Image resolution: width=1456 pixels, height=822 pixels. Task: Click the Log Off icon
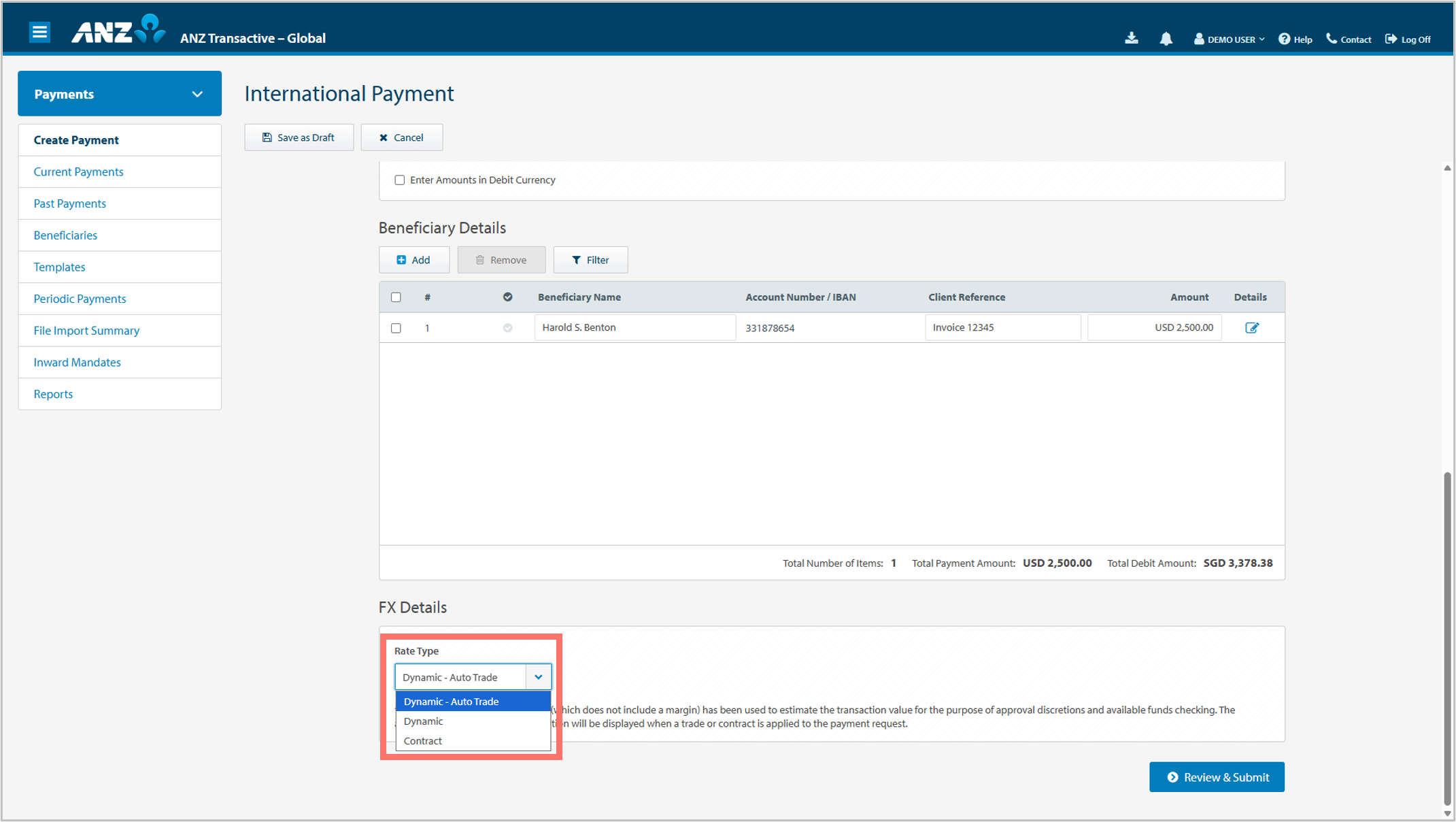[x=1391, y=39]
